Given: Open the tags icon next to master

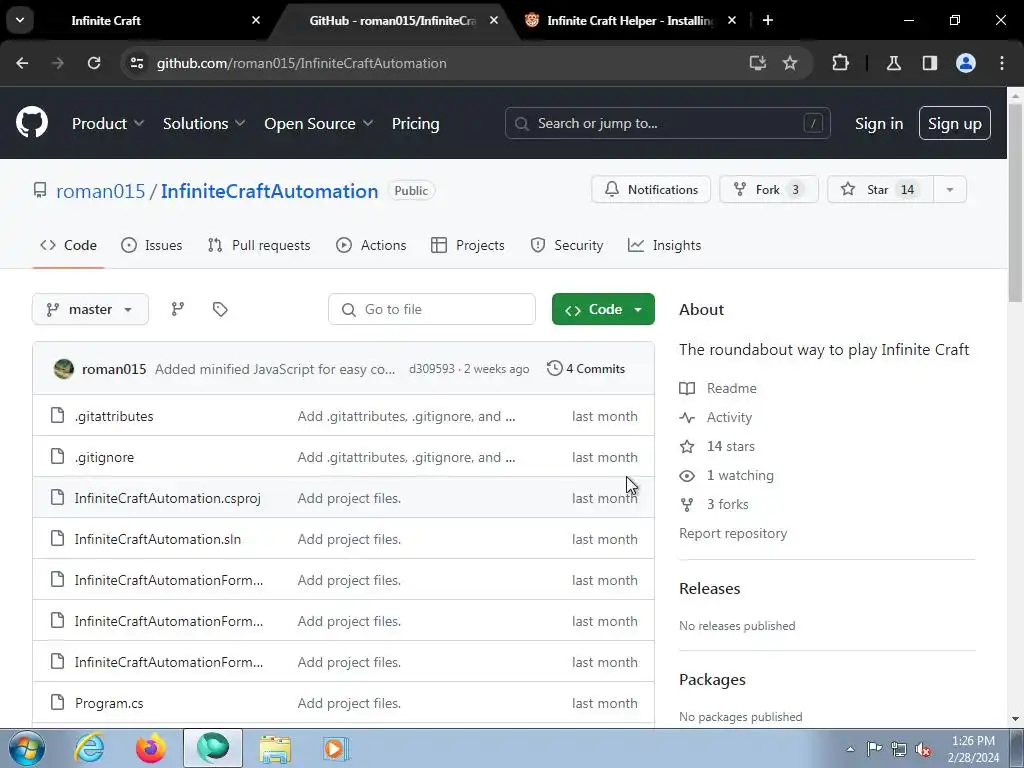Looking at the screenshot, I should tap(220, 309).
